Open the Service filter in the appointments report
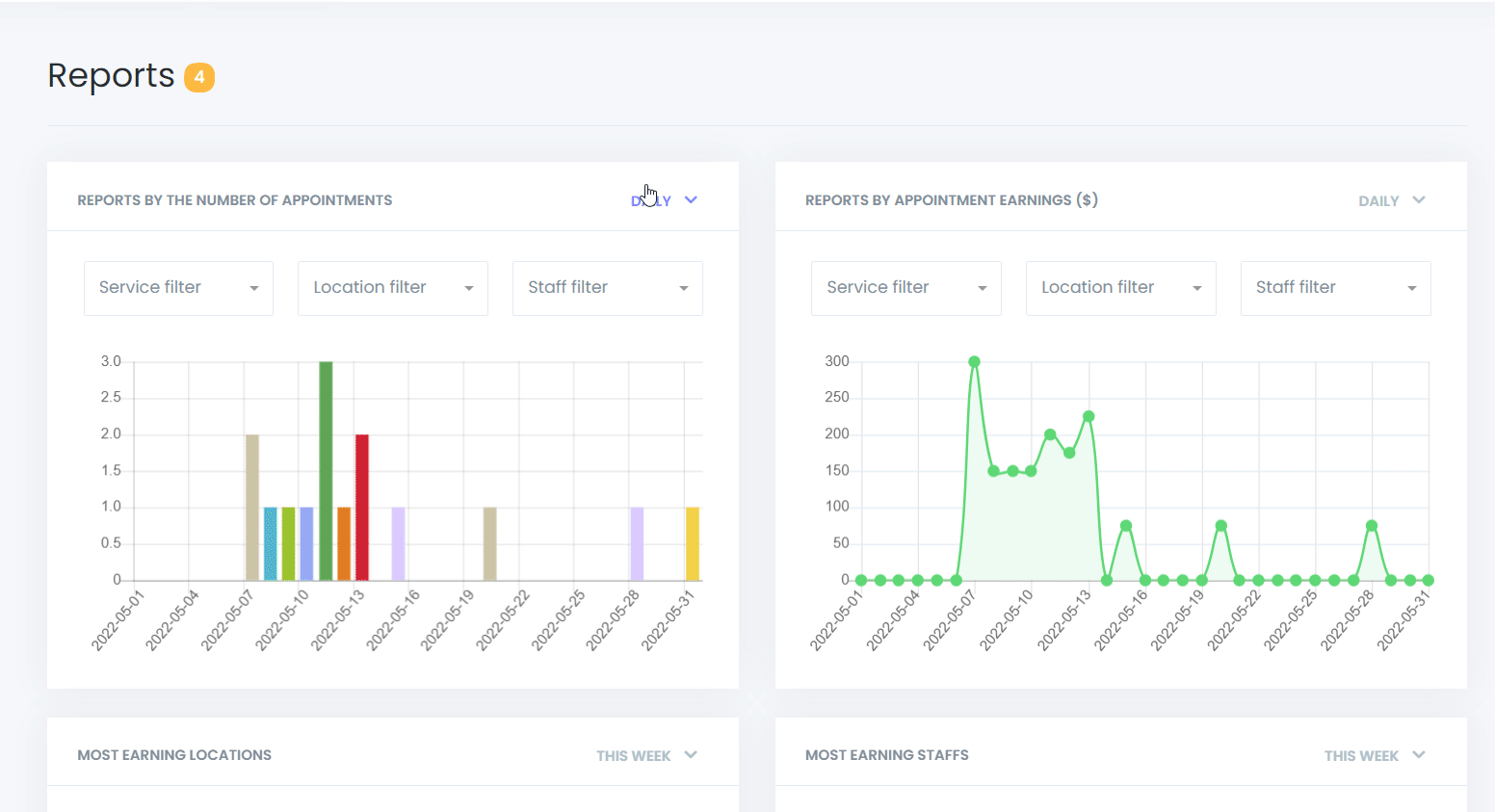Image resolution: width=1495 pixels, height=812 pixels. [178, 288]
